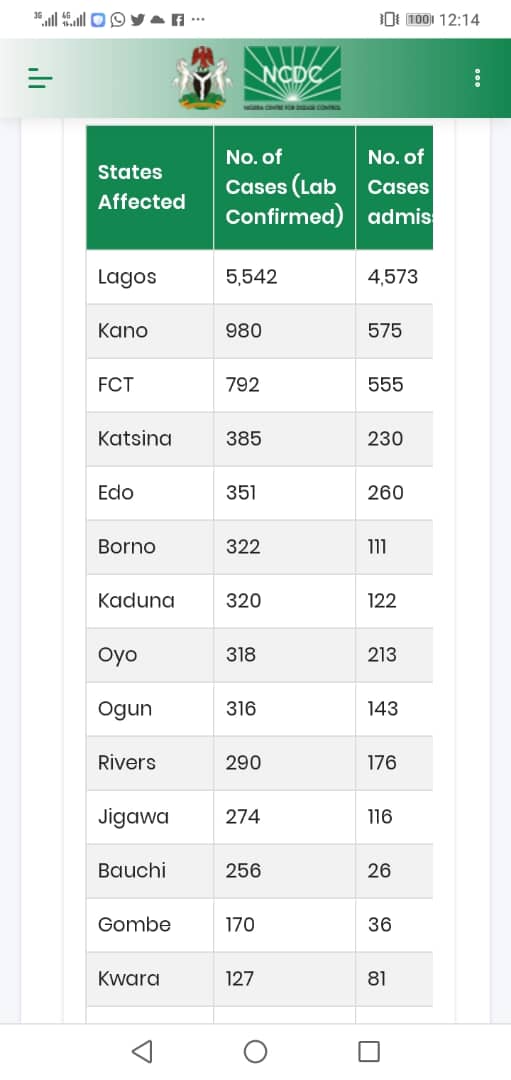Screen dimensions: 511x1080
Task: Click the Borno confirmed cases value 322
Action: coord(243,547)
